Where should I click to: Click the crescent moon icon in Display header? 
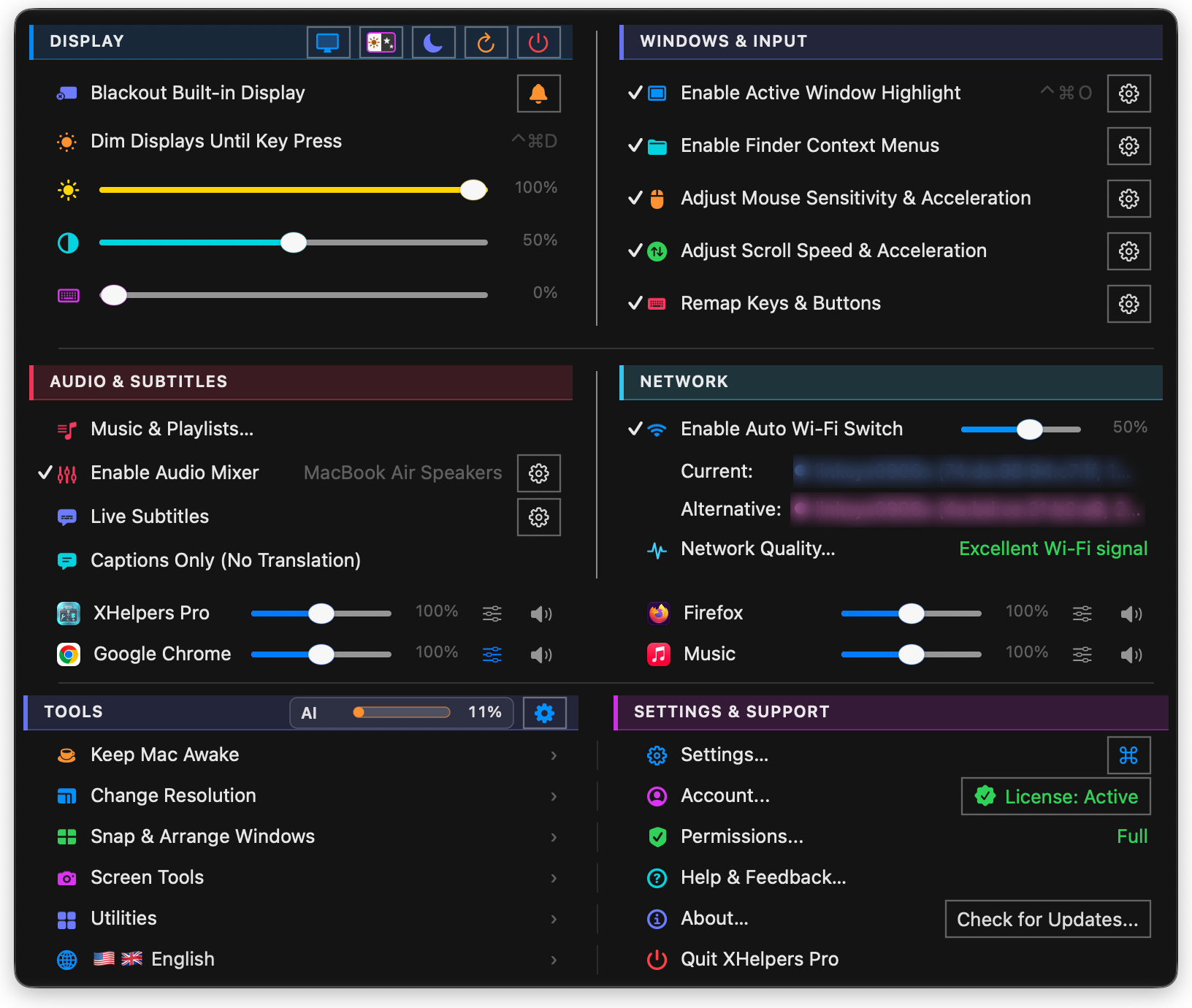(433, 42)
